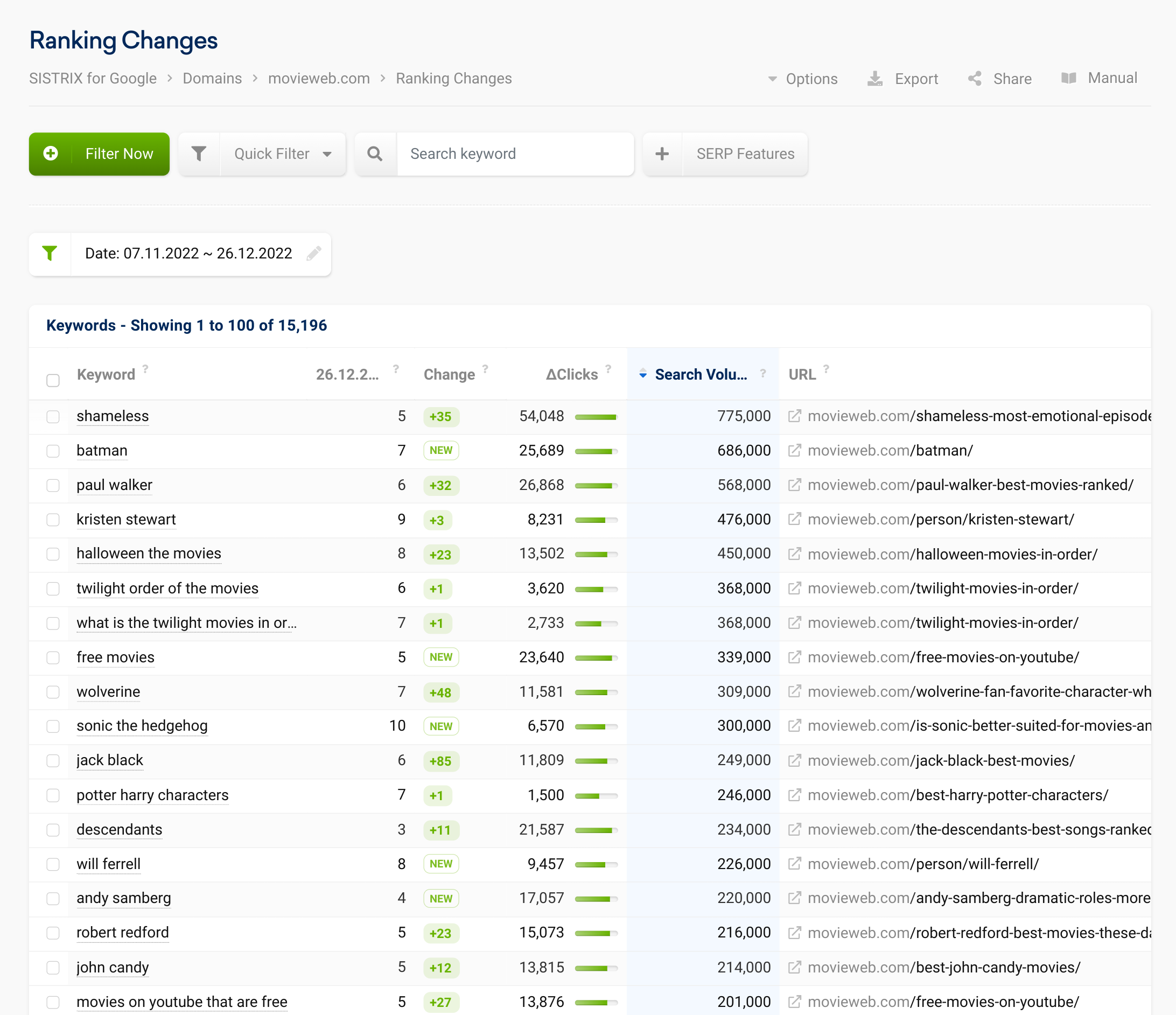Click the green funnel icon on date filter

(x=50, y=253)
